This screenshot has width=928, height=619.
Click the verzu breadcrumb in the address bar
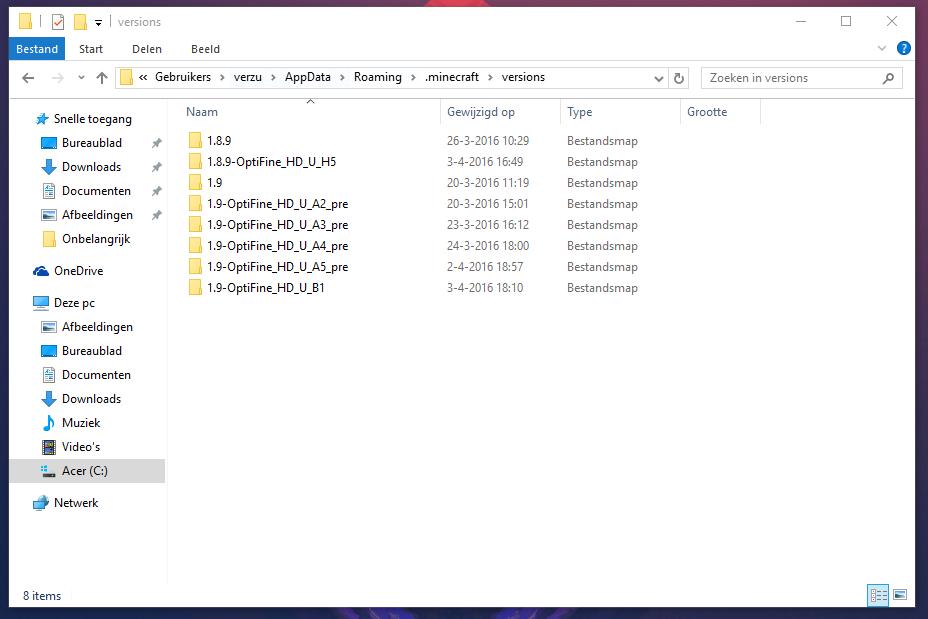point(247,78)
